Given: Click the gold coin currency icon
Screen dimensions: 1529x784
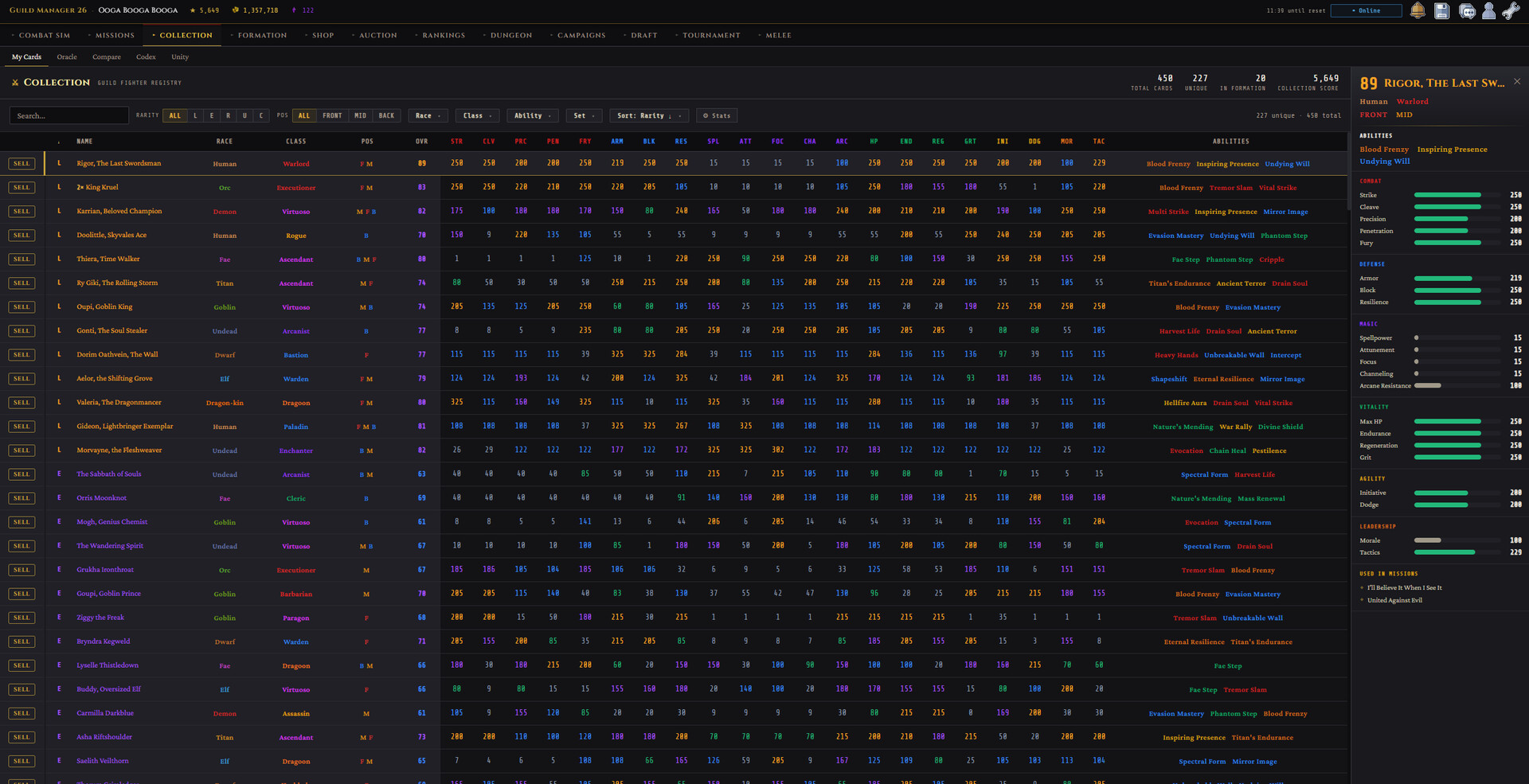Looking at the screenshot, I should pyautogui.click(x=236, y=10).
